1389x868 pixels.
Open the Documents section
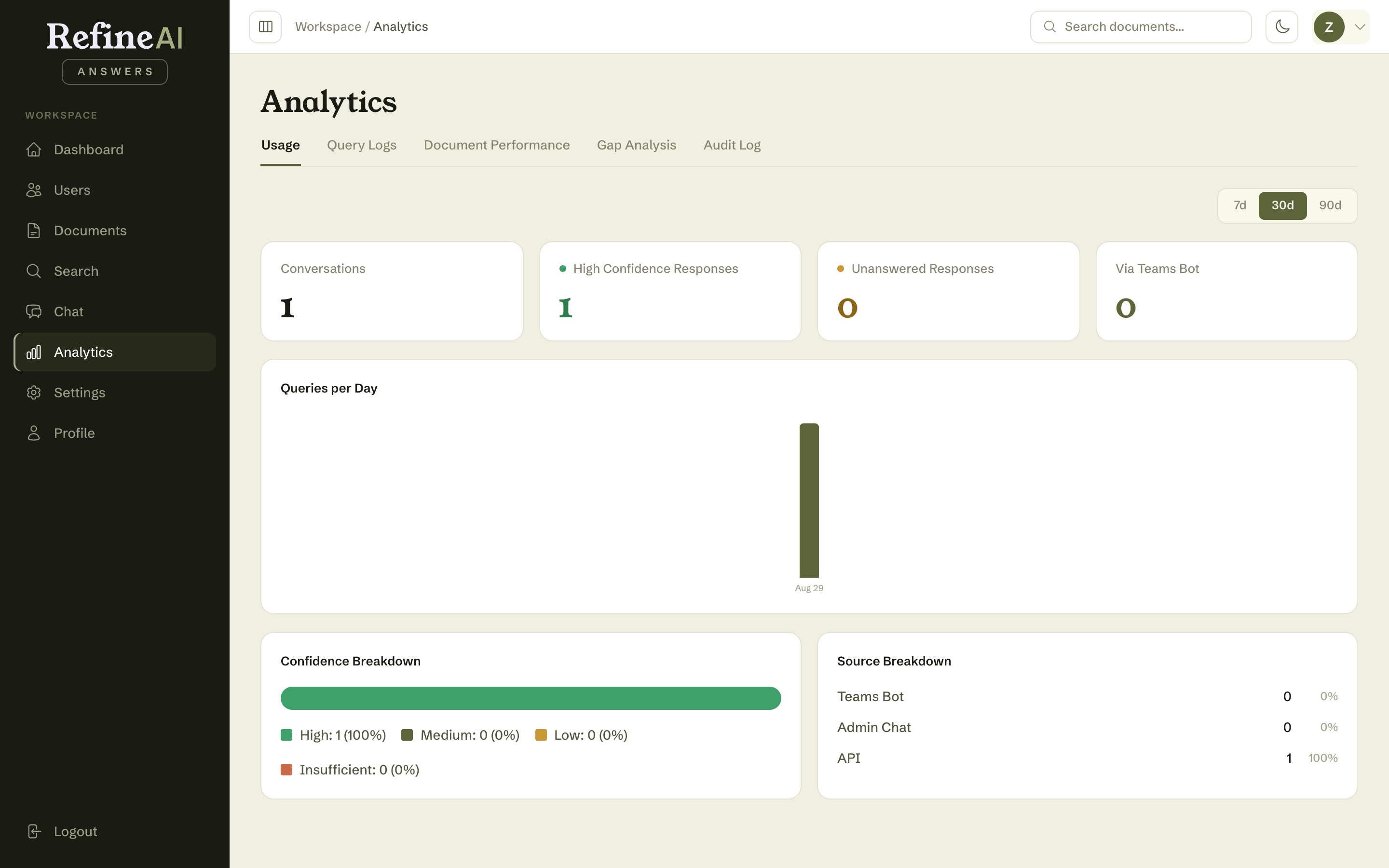tap(115, 231)
